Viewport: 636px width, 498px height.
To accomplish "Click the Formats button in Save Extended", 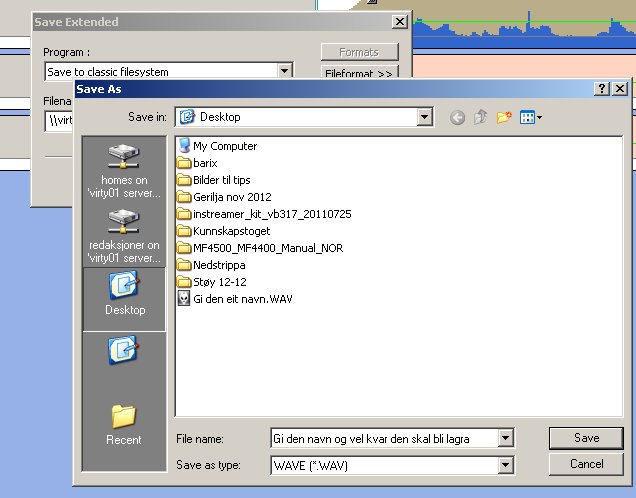I will 359,52.
